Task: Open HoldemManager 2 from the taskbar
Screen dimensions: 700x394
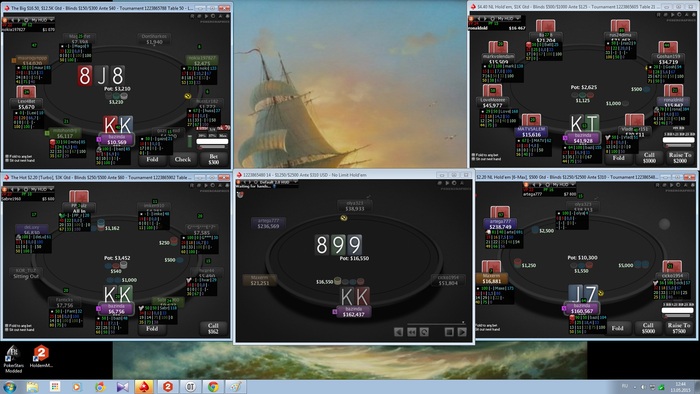Action: [168, 387]
